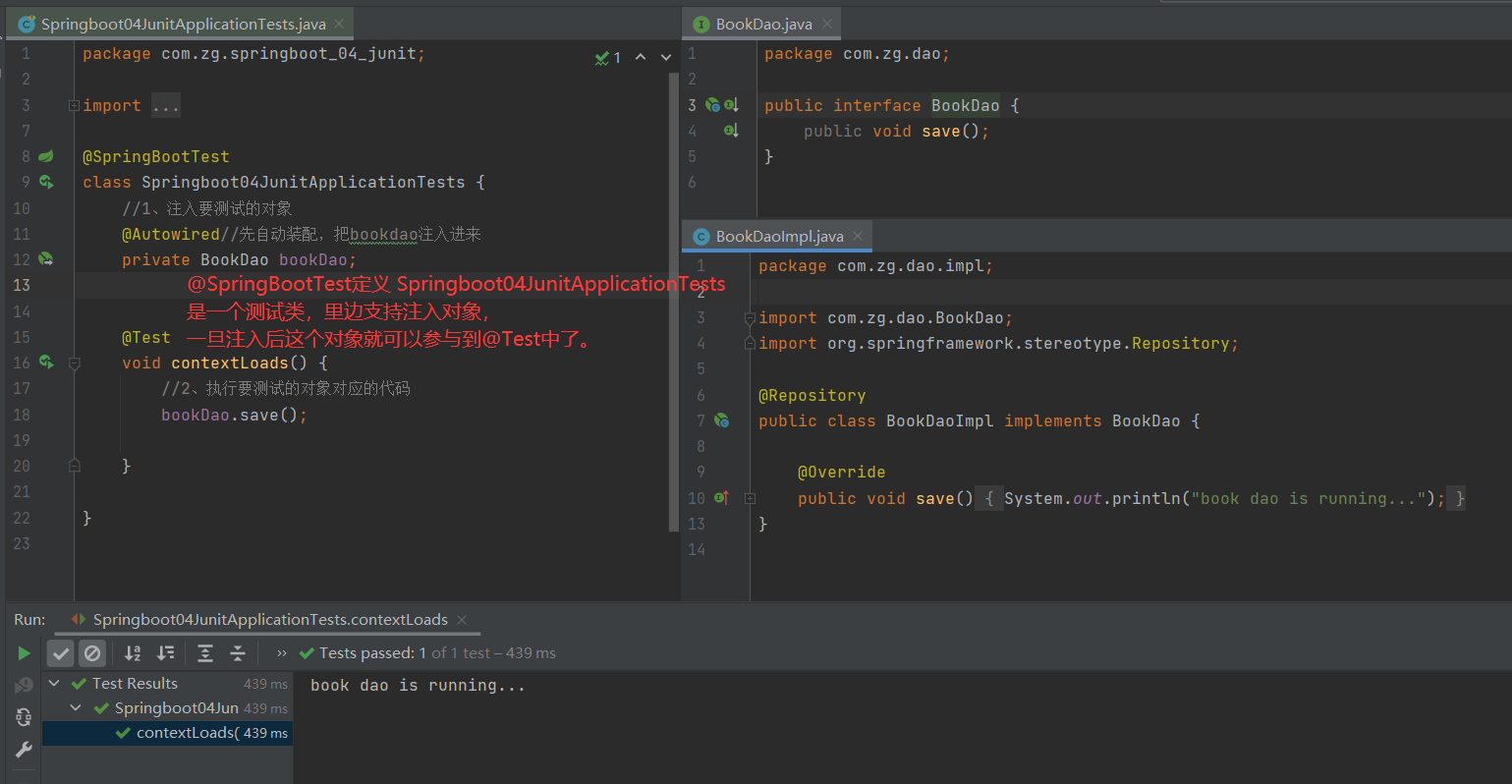Viewport: 1512px width, 784px height.
Task: Close the BookDao.java tab
Action: pyautogui.click(x=827, y=24)
